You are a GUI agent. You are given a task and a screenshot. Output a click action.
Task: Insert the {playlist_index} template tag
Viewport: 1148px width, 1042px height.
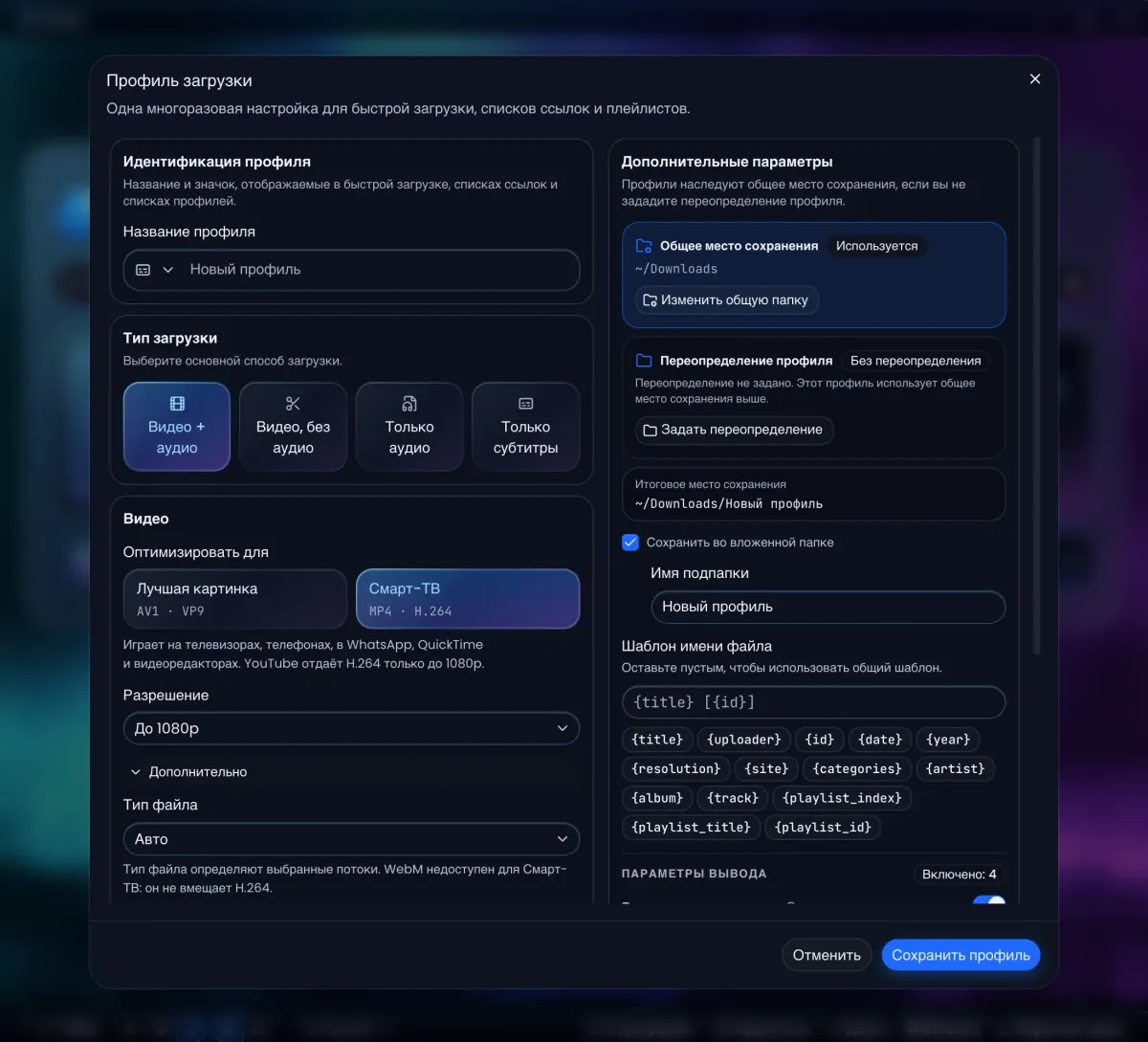pos(842,798)
